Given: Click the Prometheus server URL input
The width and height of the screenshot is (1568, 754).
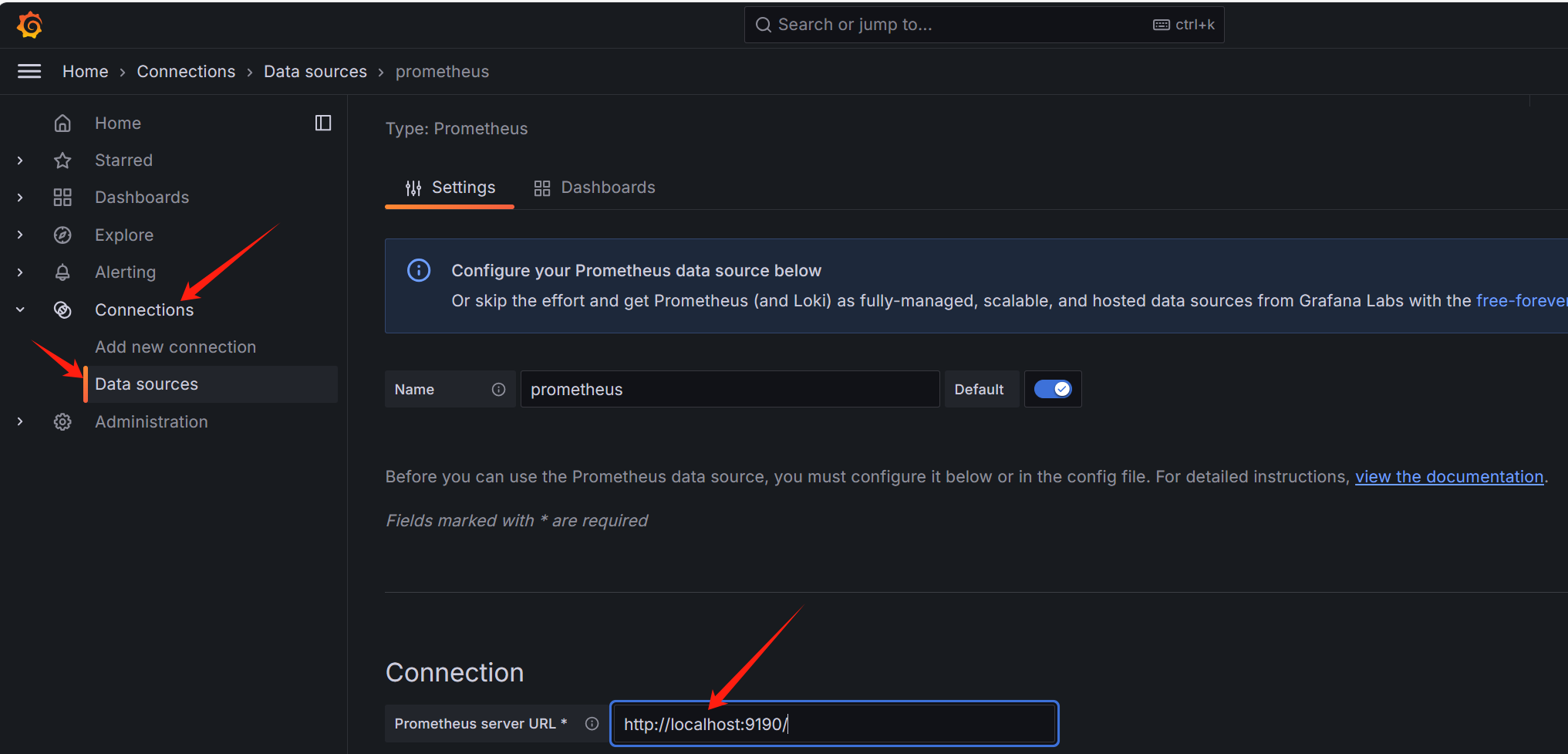Looking at the screenshot, I should pyautogui.click(x=834, y=724).
